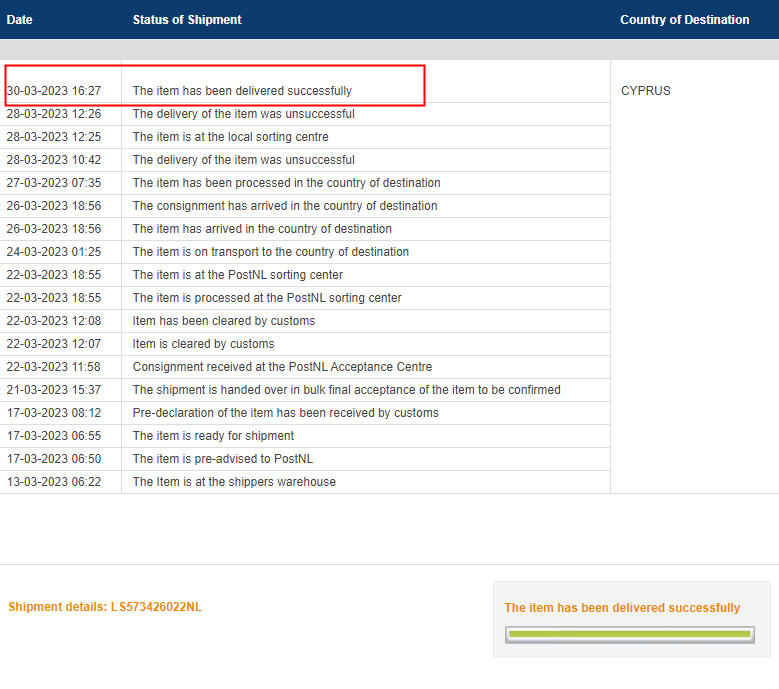779x689 pixels.
Task: Click the orange delivered successfully text above progress bar
Action: 622,608
